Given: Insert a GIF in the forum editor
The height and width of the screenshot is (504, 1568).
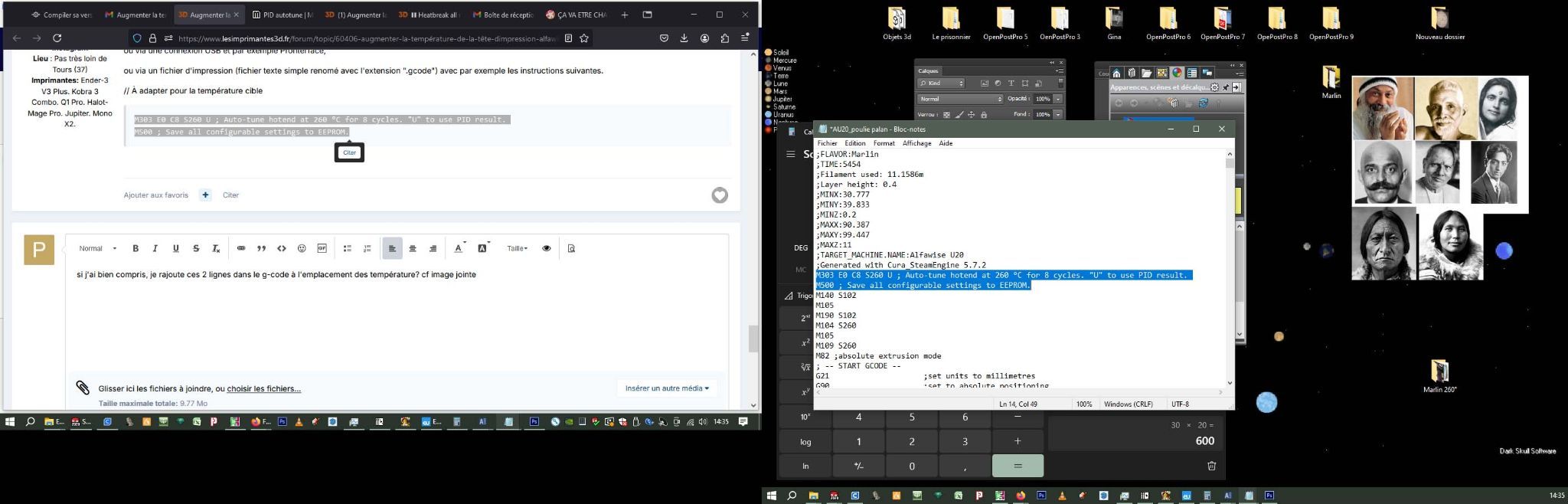Looking at the screenshot, I should pyautogui.click(x=322, y=248).
